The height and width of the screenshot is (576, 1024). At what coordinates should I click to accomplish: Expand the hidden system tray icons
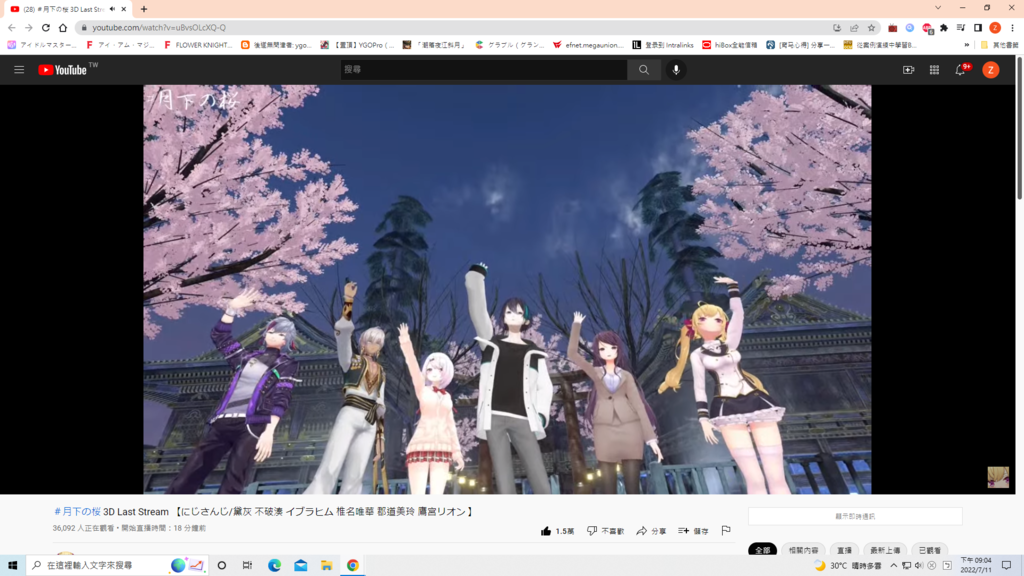click(893, 566)
